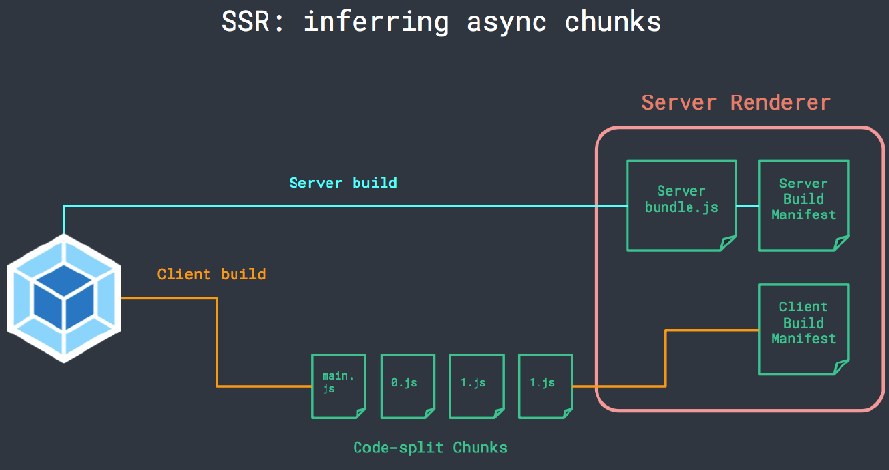Click the 1.js chunk right of 0.js

coord(476,385)
